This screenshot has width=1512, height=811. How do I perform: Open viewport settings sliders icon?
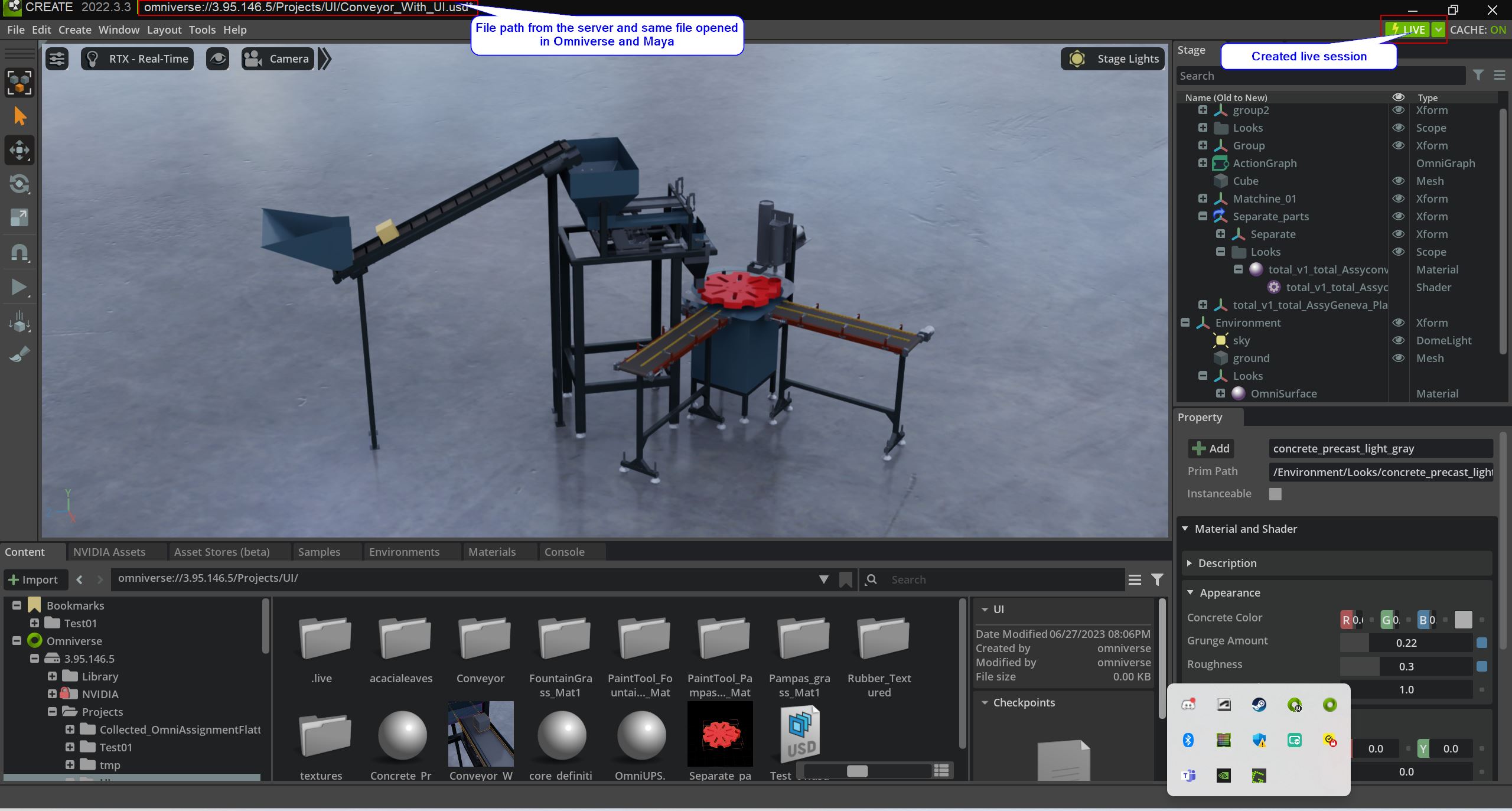tap(57, 58)
